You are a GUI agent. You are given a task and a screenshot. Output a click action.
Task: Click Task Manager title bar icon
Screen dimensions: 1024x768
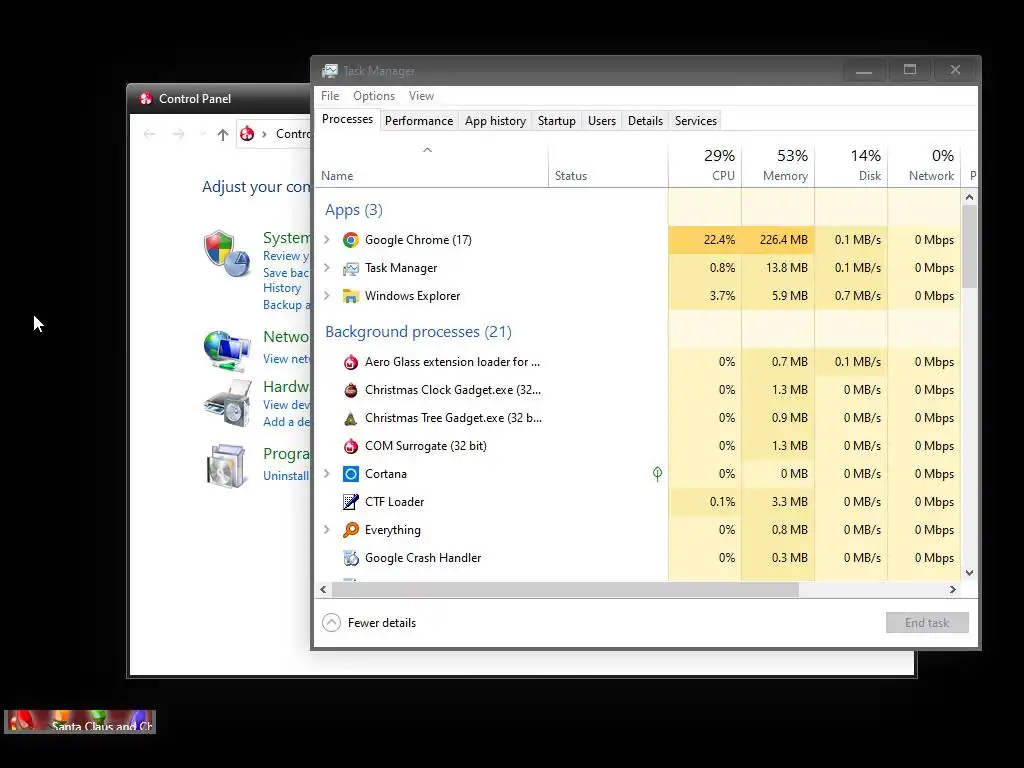tap(330, 71)
